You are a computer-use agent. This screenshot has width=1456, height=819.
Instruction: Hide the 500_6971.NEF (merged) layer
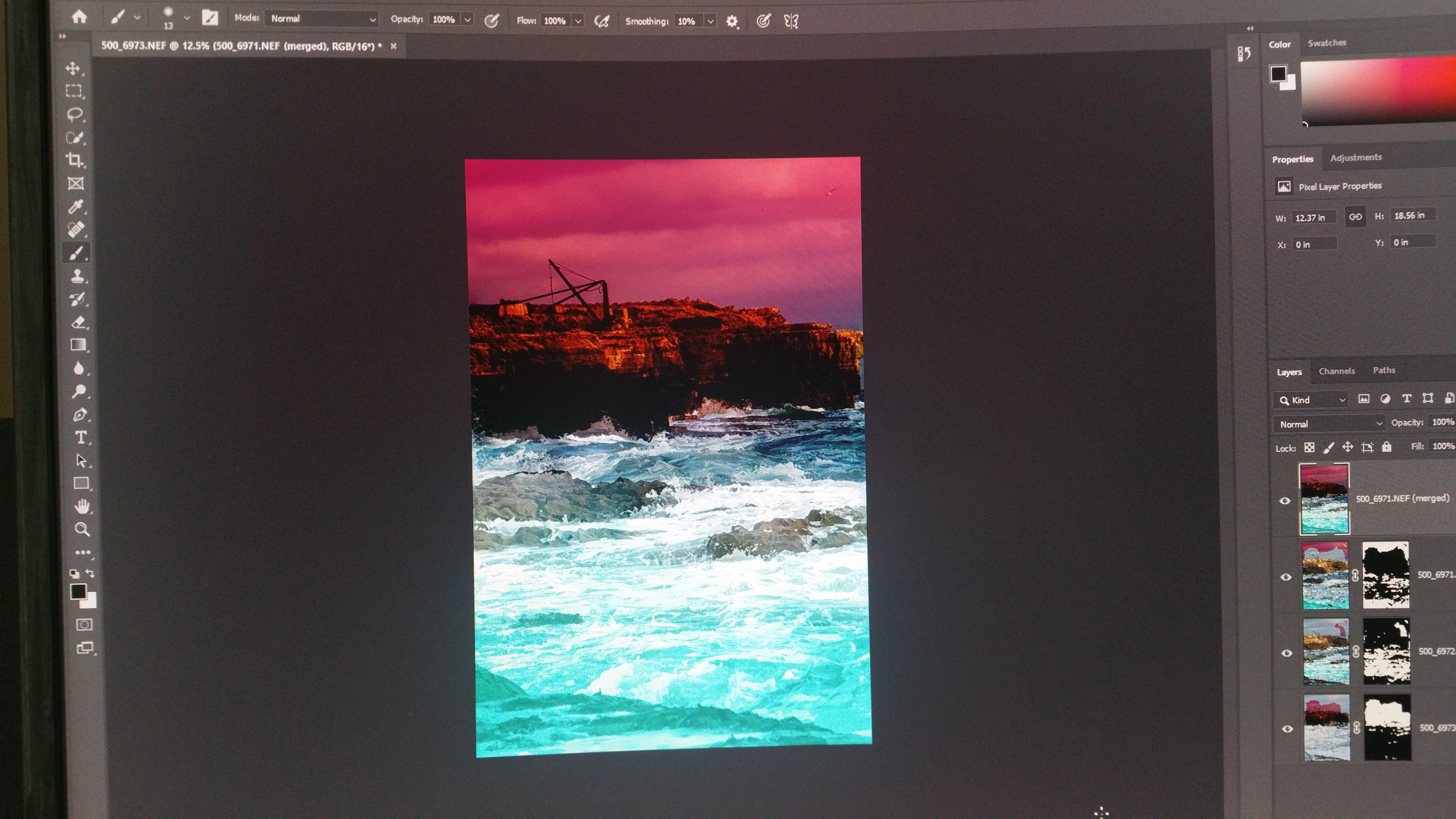pyautogui.click(x=1285, y=501)
